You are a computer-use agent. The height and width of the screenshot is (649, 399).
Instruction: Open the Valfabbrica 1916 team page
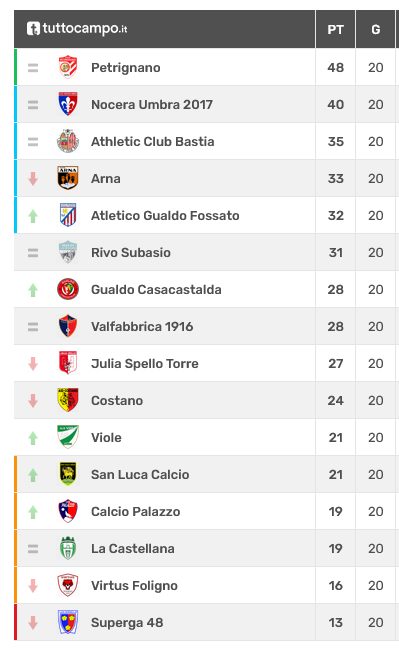142,327
